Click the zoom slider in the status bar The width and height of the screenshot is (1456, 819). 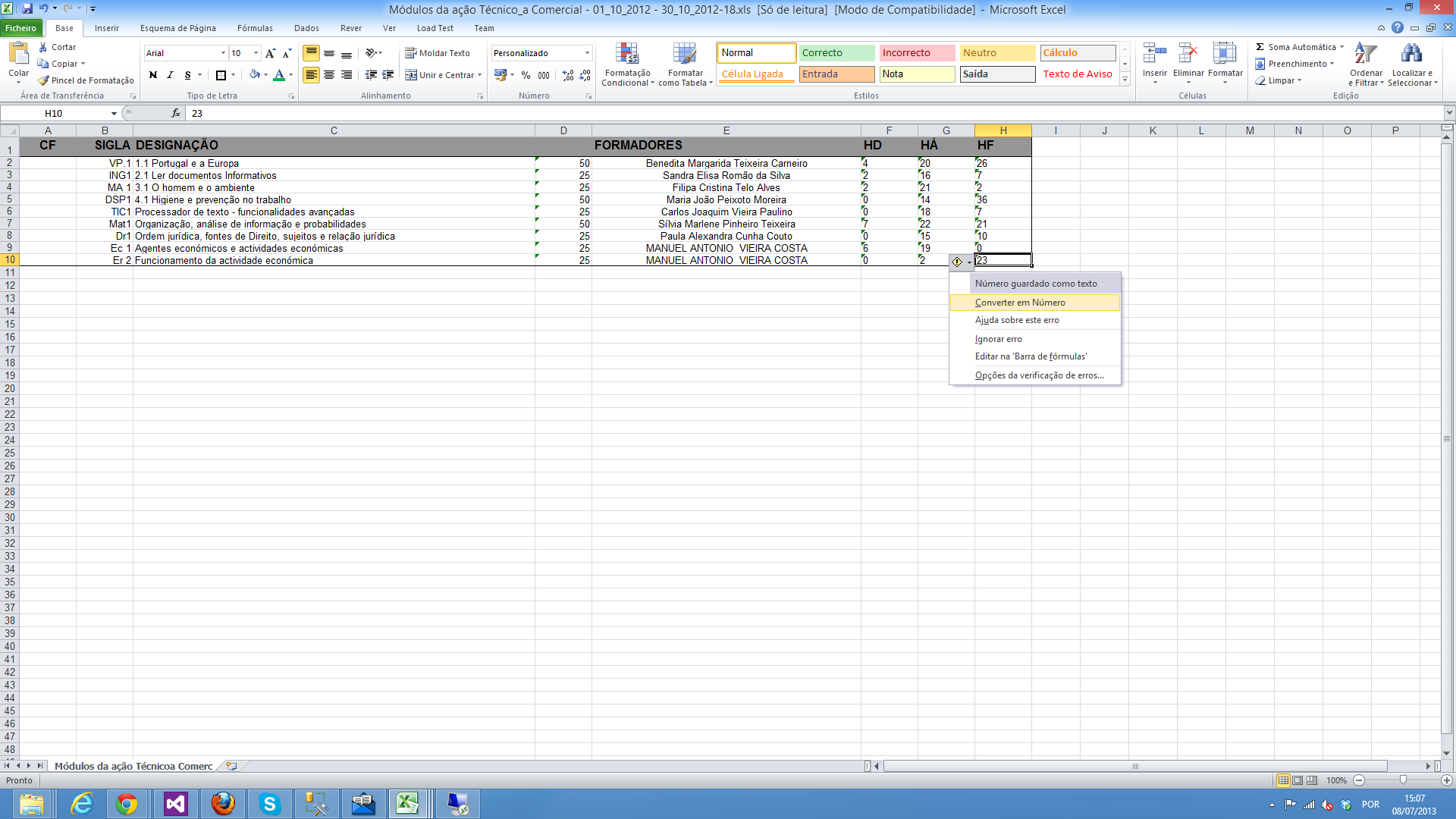click(1402, 780)
